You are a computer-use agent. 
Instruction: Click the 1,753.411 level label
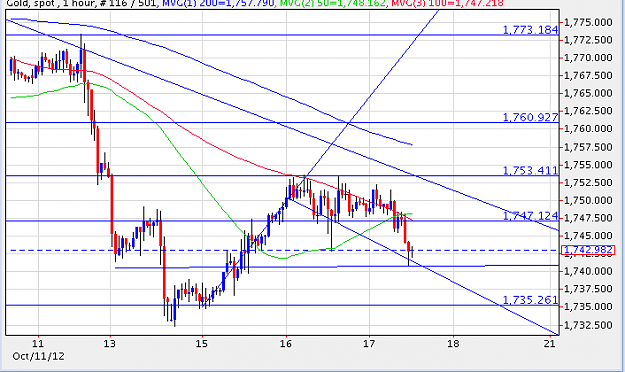pos(530,171)
